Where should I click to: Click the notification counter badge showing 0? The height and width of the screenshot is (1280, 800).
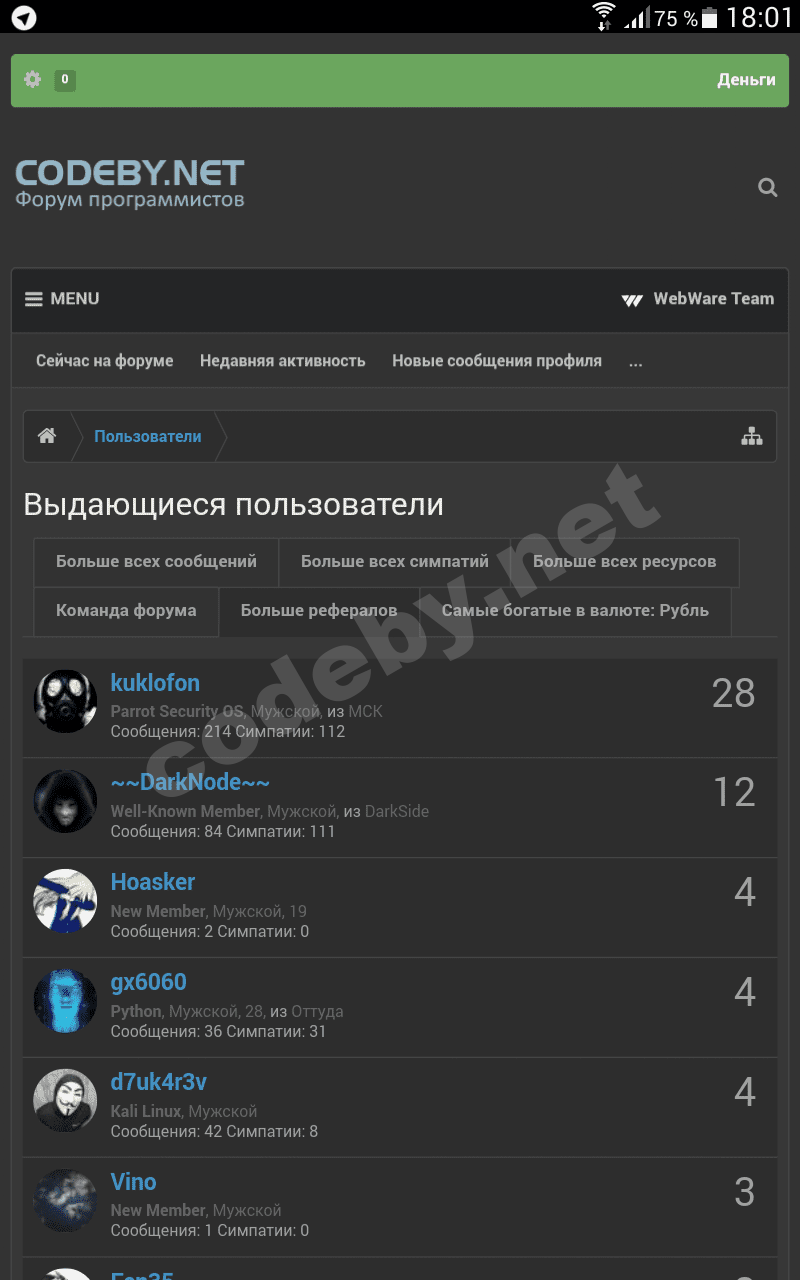tap(65, 80)
